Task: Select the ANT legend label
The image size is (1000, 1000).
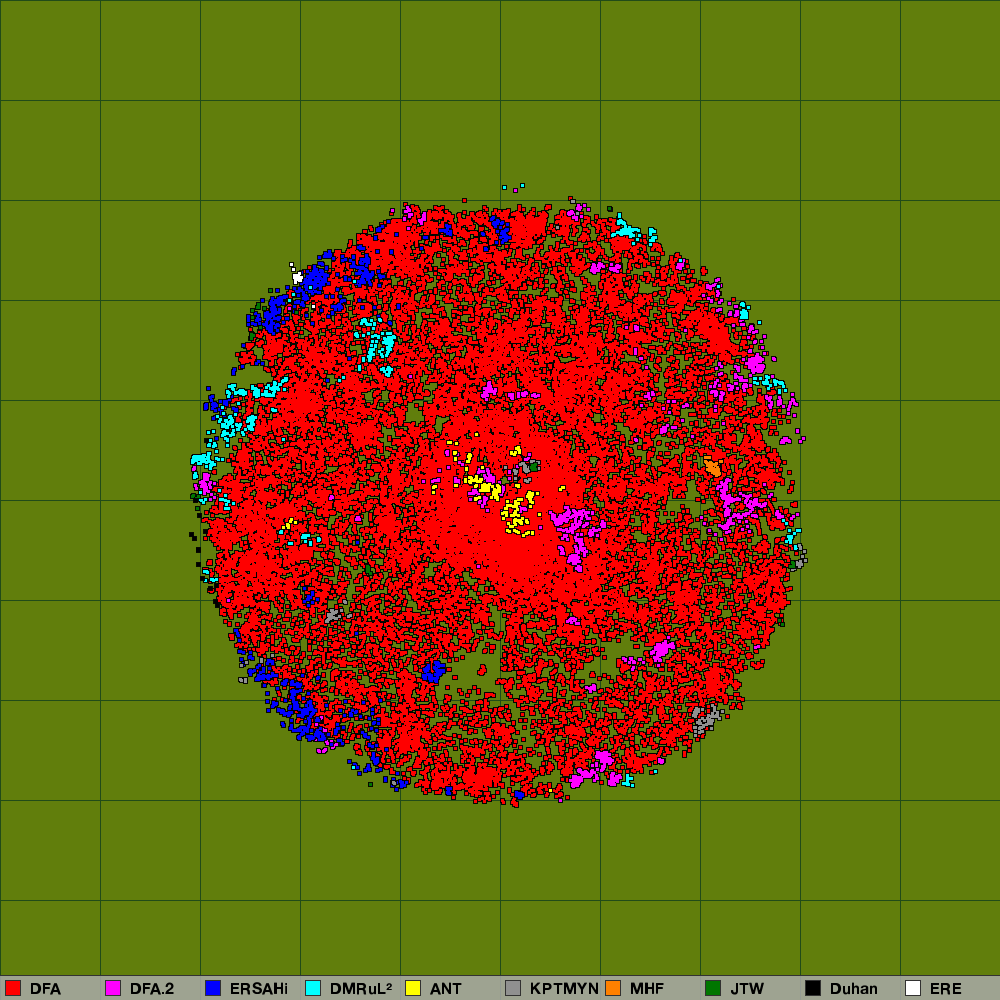Action: click(x=446, y=989)
